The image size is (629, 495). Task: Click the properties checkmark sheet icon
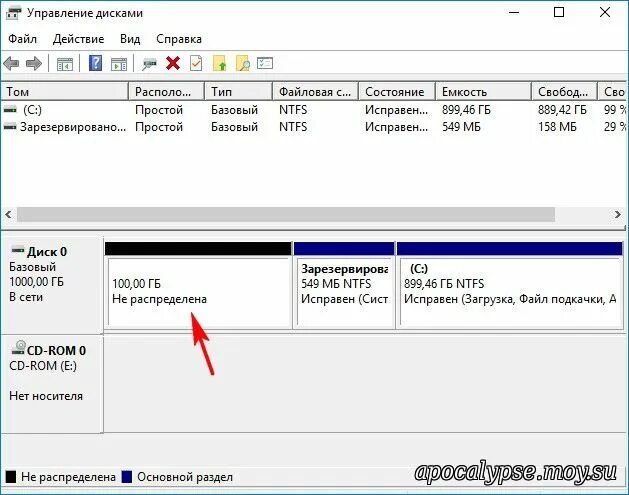[196, 63]
